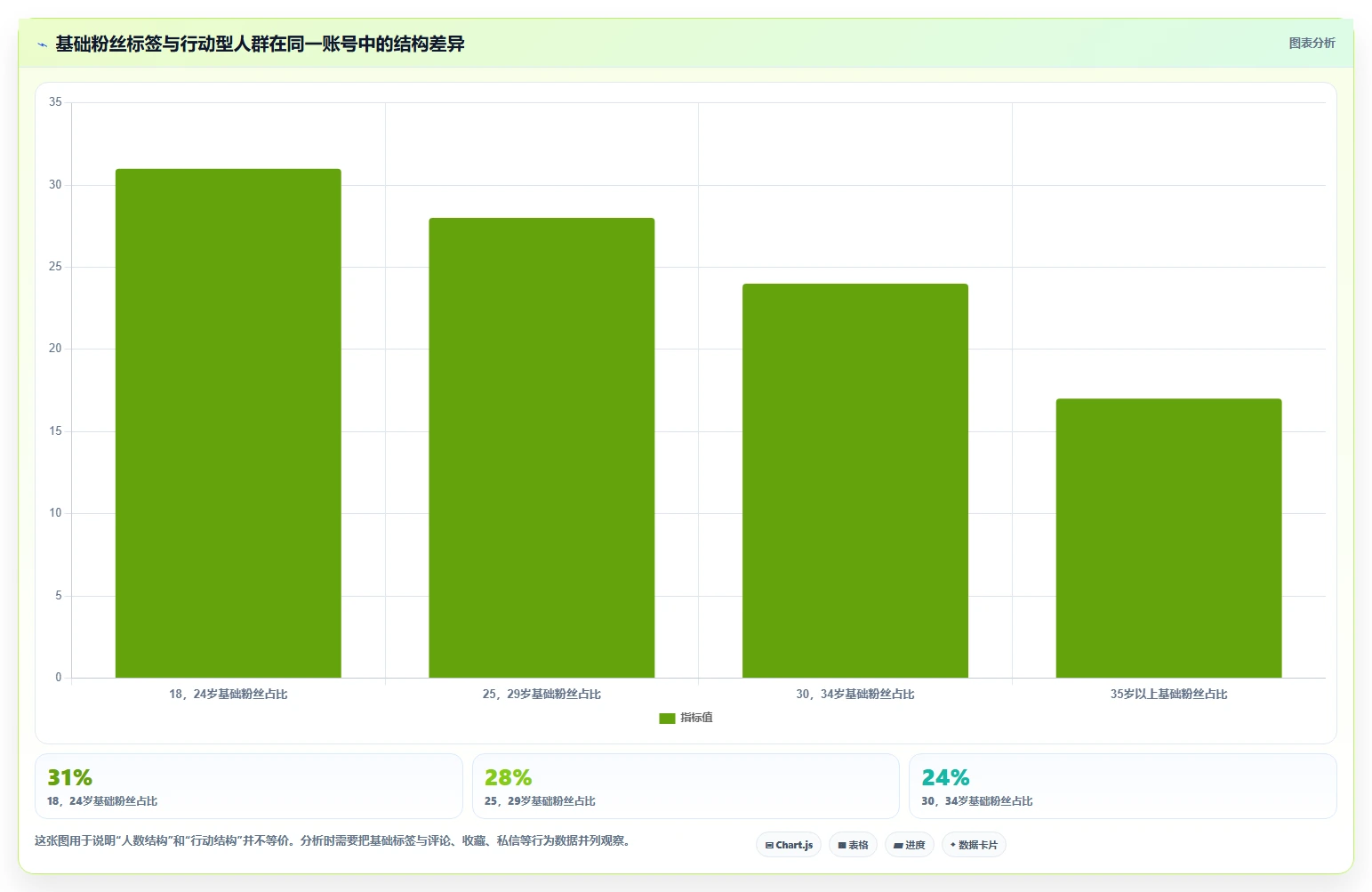Viewport: 1372px width, 892px height.
Task: Click the 进度 tag pill
Action: pyautogui.click(x=909, y=845)
